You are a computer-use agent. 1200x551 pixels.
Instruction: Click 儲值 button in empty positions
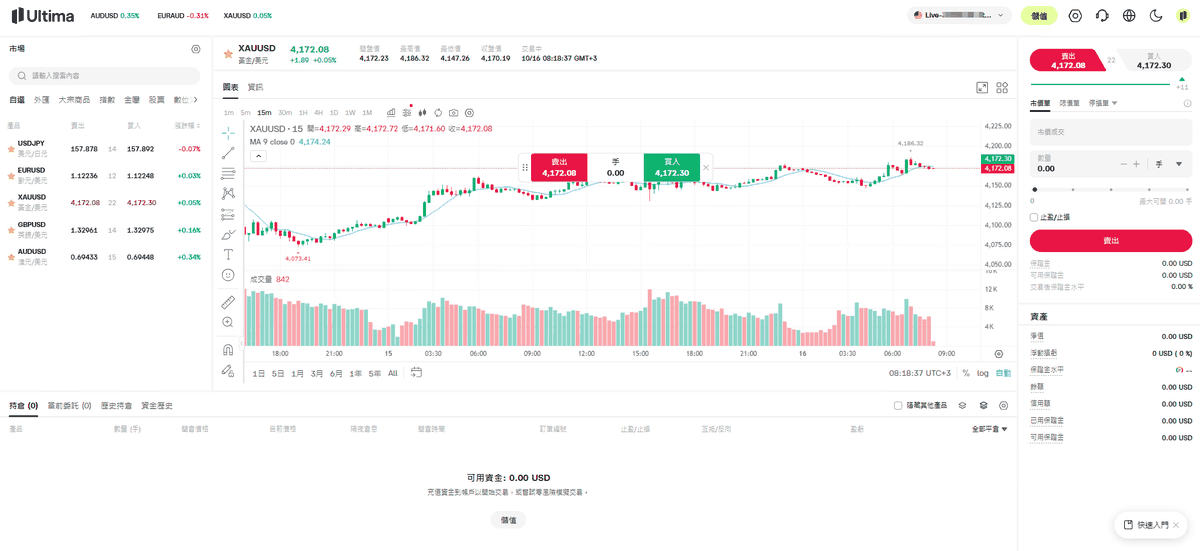point(508,520)
